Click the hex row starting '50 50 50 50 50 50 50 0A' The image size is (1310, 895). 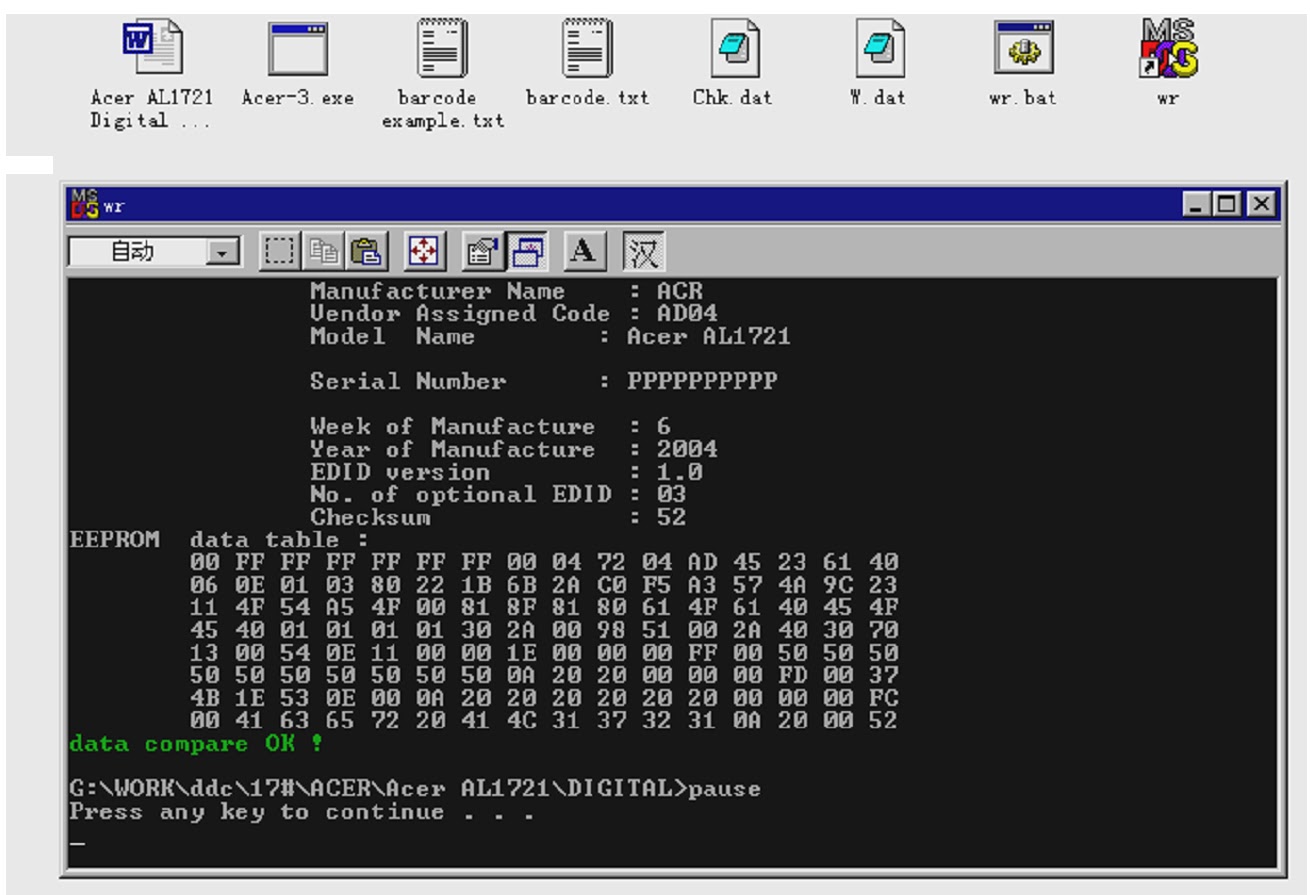[x=543, y=675]
